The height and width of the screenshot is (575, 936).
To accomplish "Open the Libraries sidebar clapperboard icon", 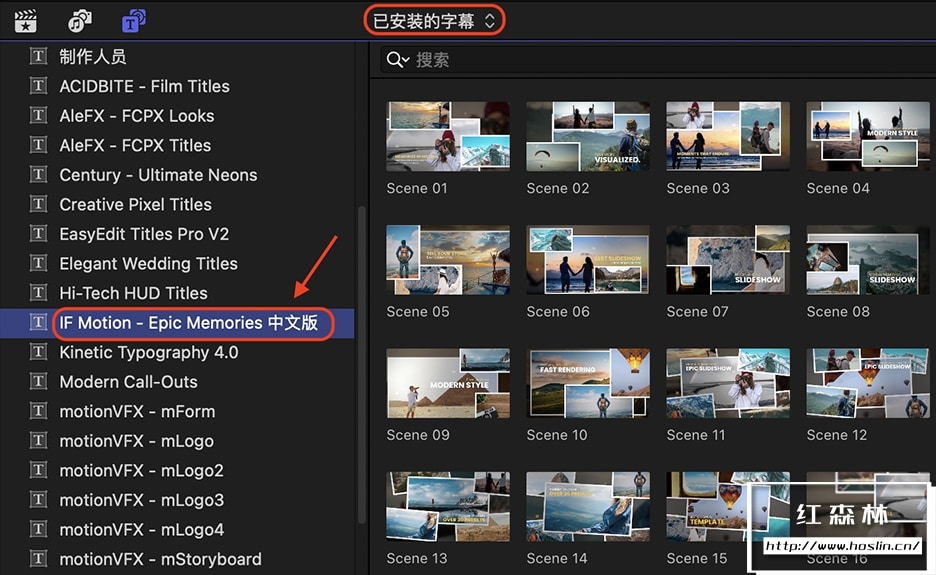I will pyautogui.click(x=26, y=21).
